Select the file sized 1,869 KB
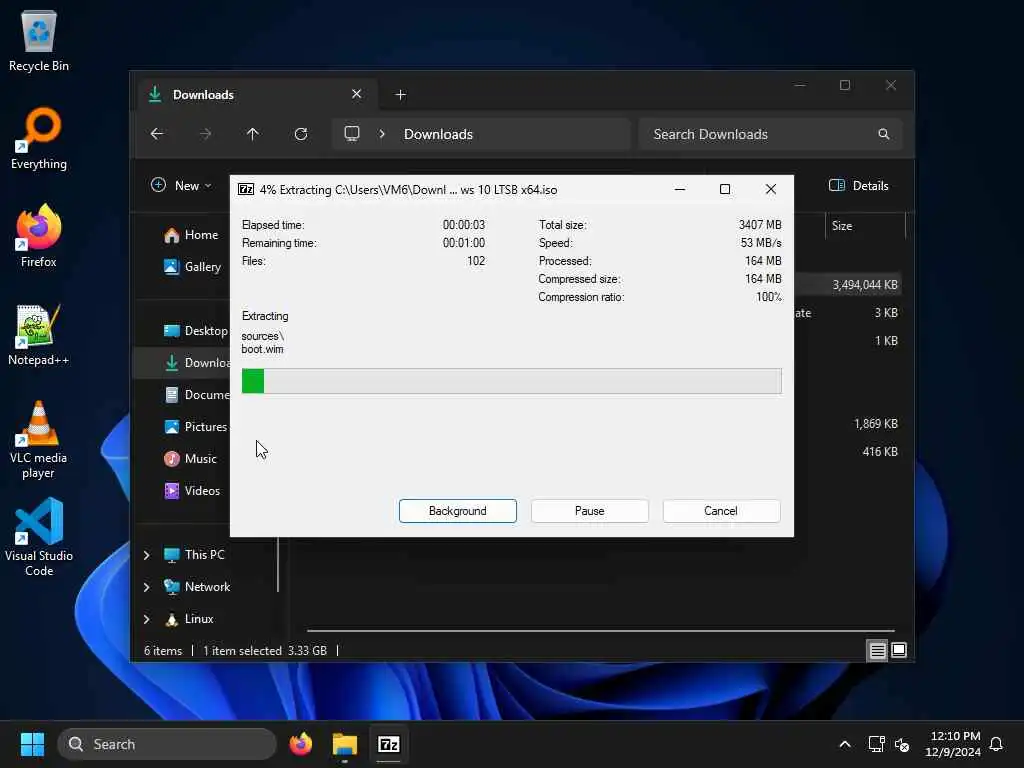This screenshot has height=768, width=1024. (876, 424)
